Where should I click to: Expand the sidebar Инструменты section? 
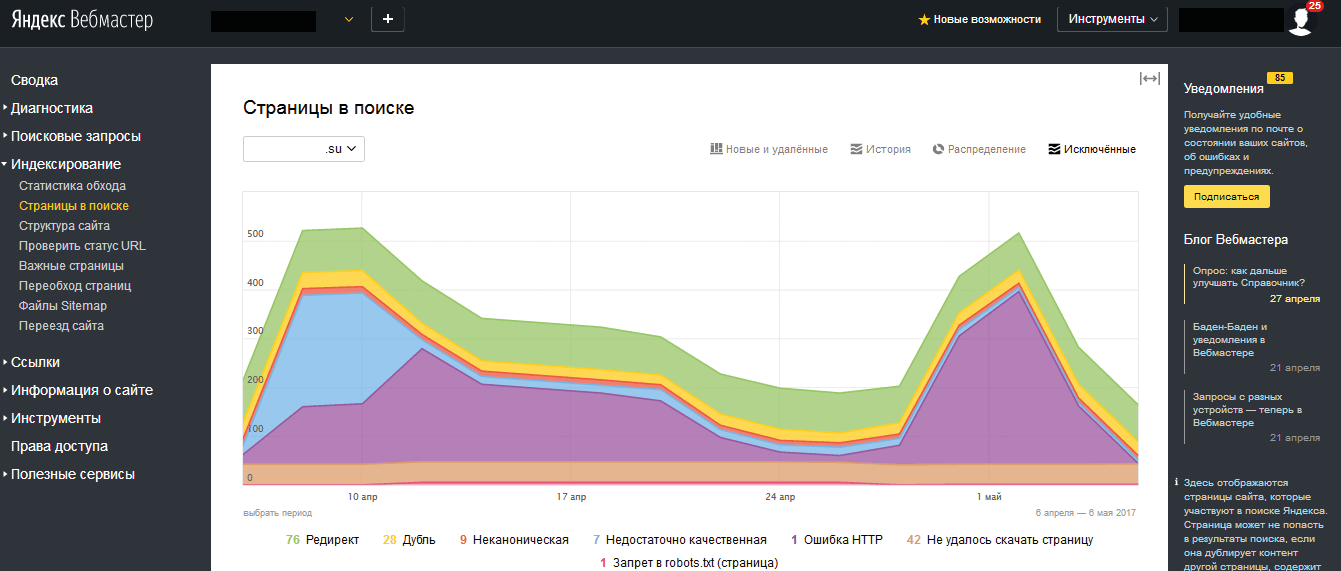tap(55, 418)
